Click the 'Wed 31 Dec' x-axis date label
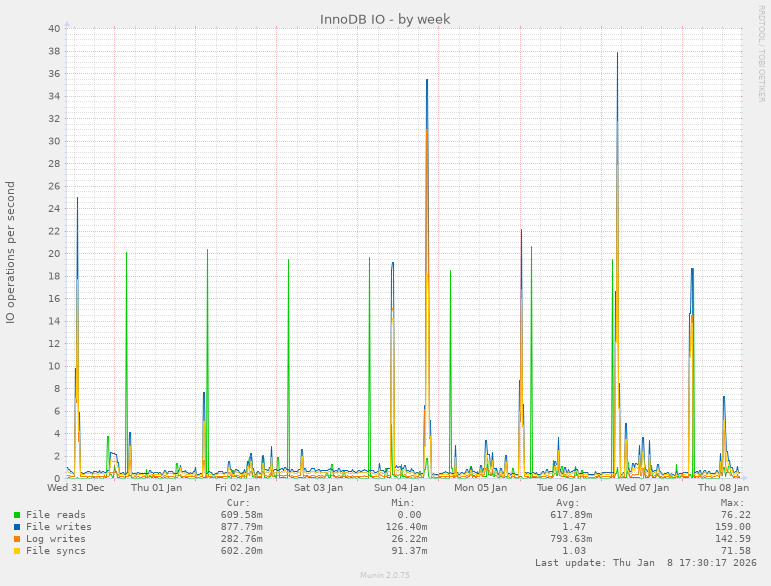Image resolution: width=771 pixels, height=586 pixels. coord(76,488)
